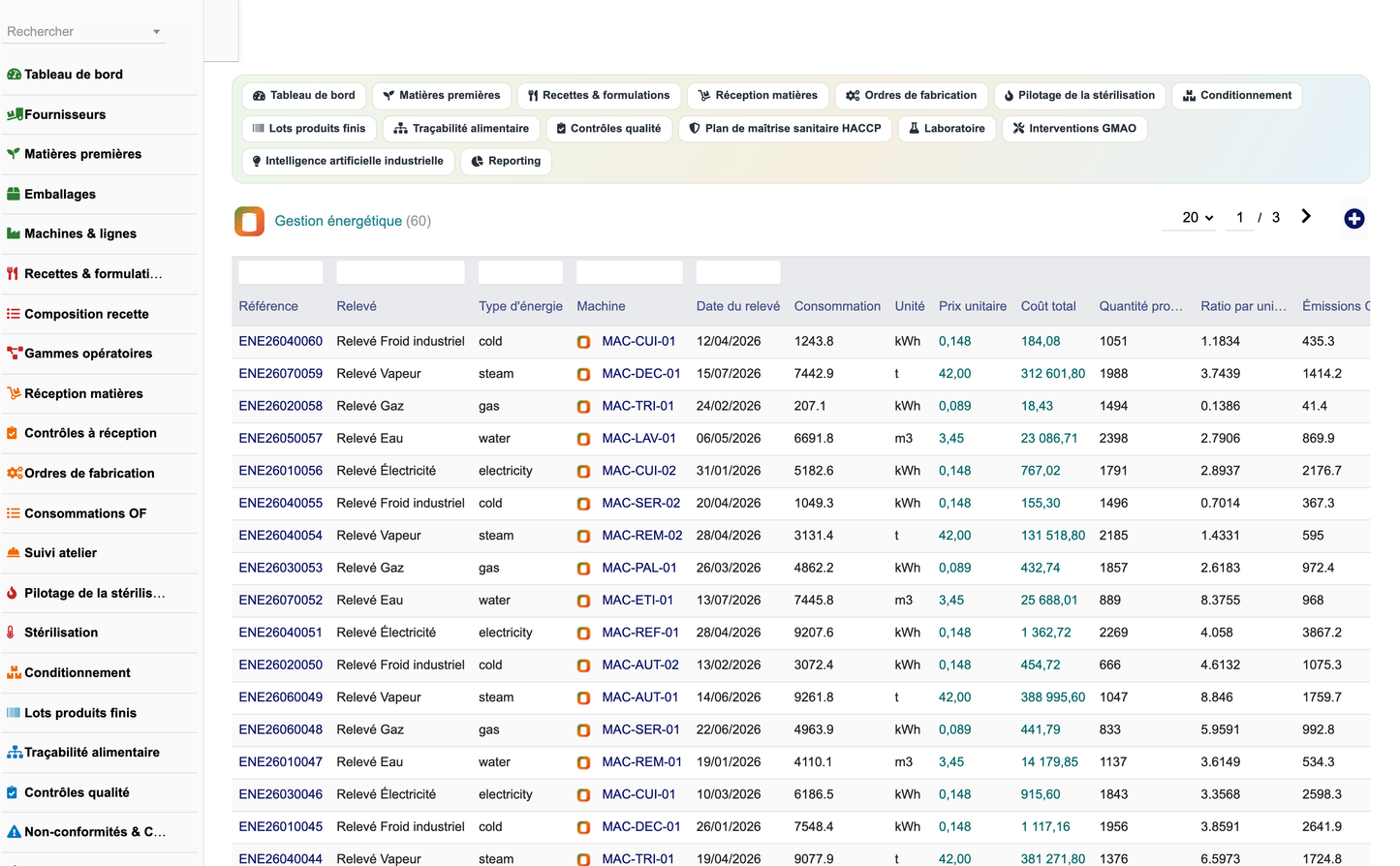Click the machine icon beside MAC-CUI-01 in row ENE26040060
Screen dimensions: 1400x866
pos(584,342)
